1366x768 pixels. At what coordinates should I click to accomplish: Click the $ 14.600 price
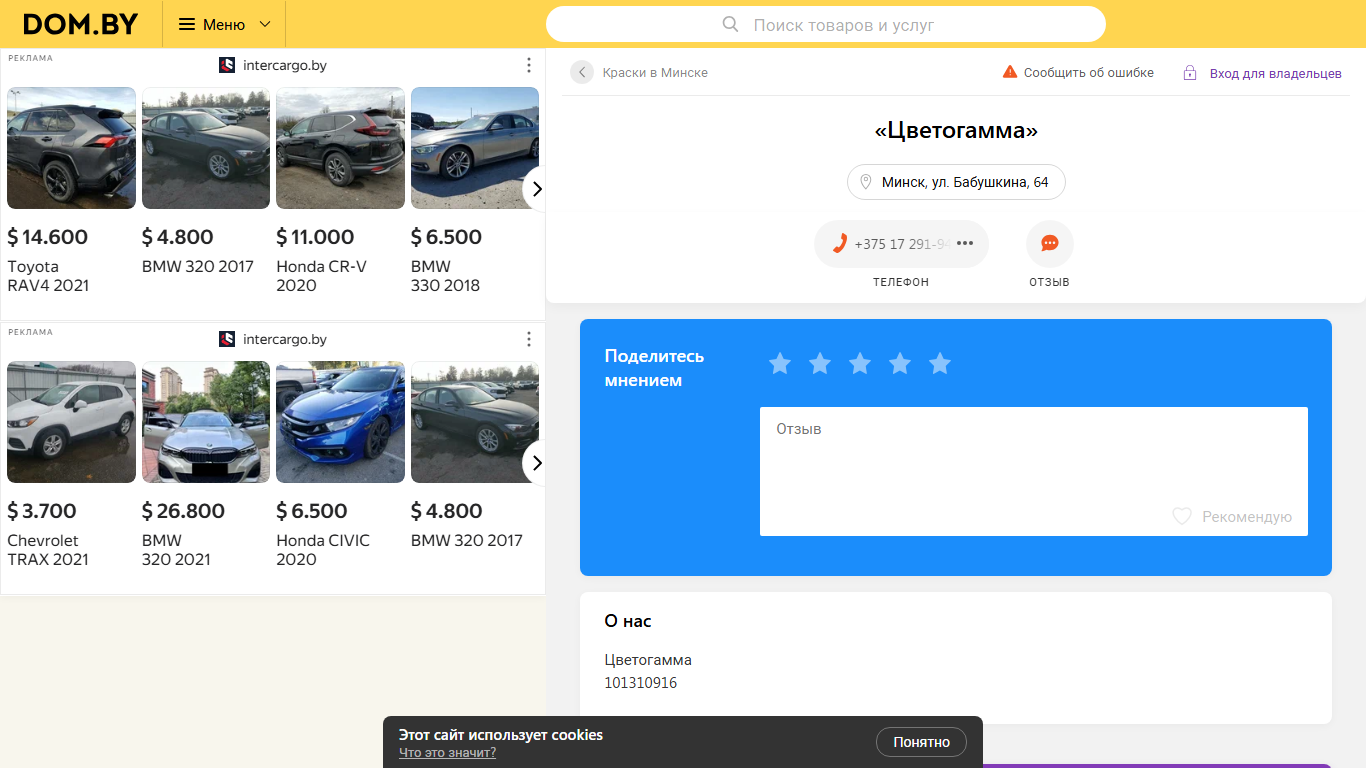pyautogui.click(x=48, y=237)
